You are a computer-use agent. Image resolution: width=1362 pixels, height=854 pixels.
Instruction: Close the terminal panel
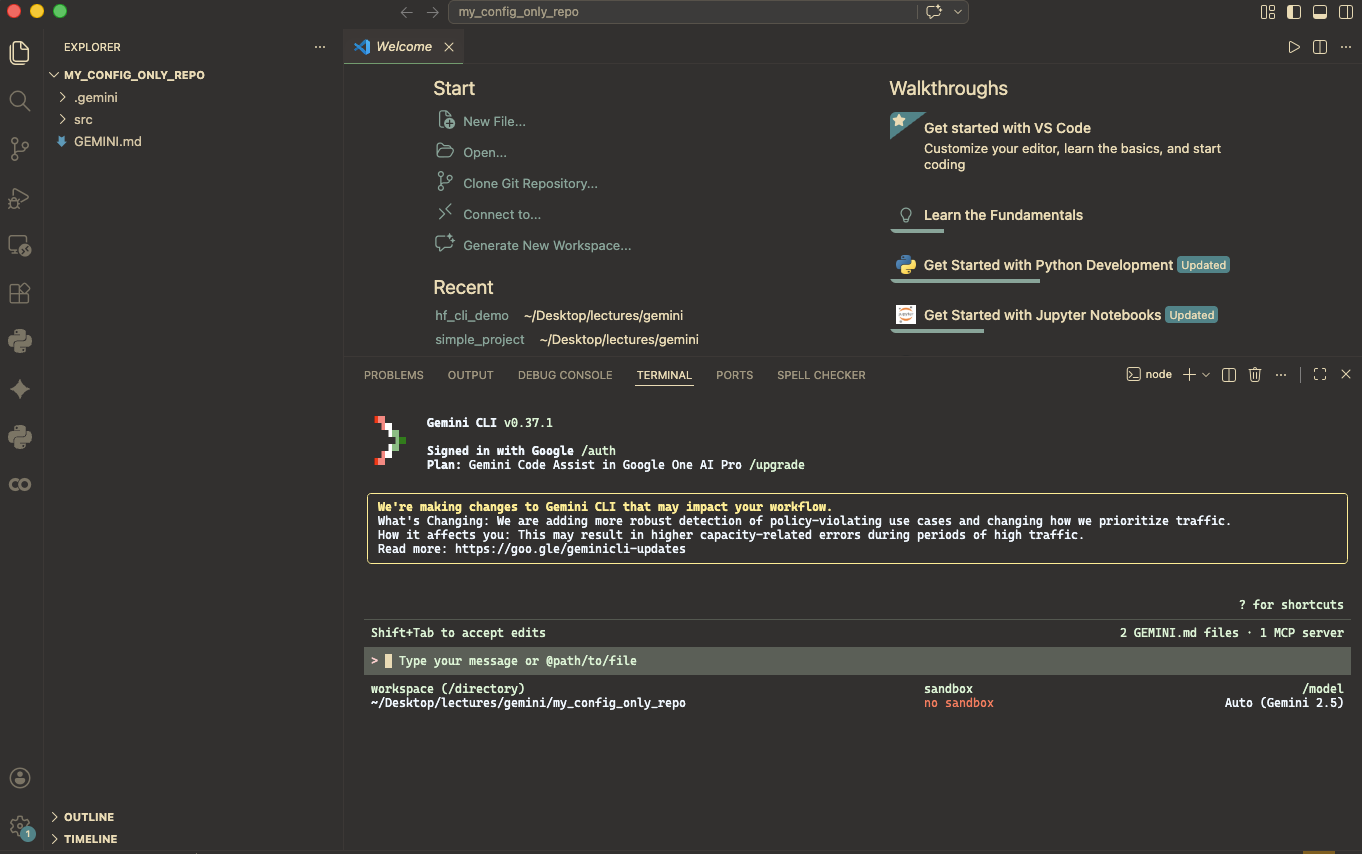point(1346,375)
